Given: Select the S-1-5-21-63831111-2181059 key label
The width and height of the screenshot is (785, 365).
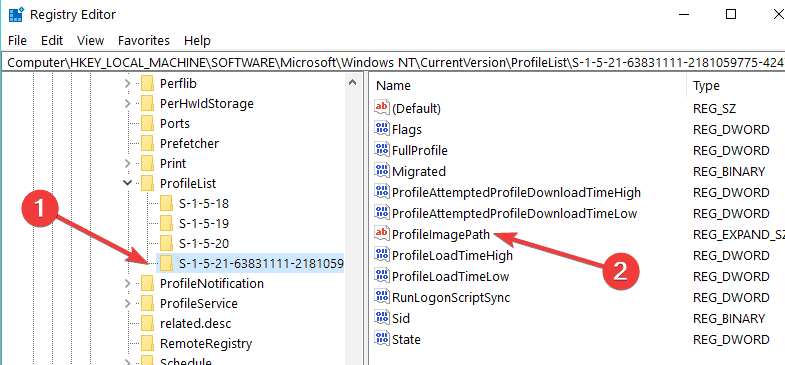Looking at the screenshot, I should tap(261, 263).
